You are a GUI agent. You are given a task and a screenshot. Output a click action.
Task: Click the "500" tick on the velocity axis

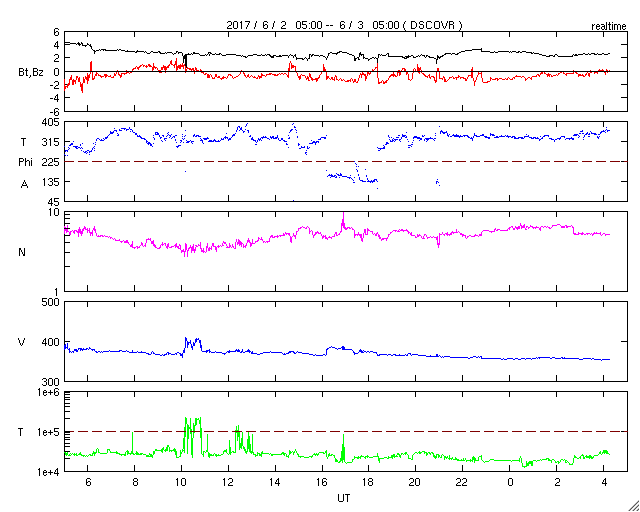tap(51, 302)
